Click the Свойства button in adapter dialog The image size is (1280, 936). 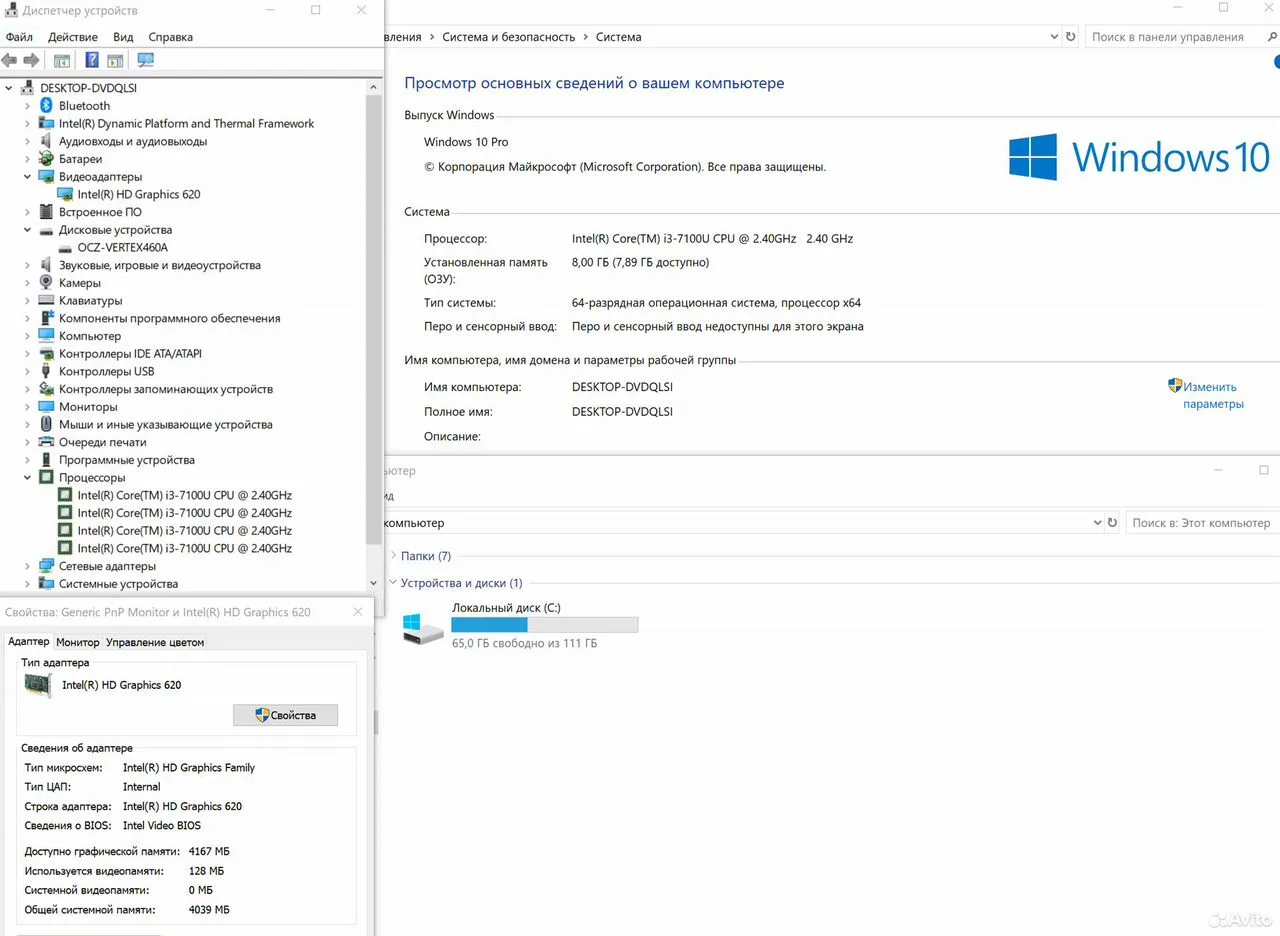285,715
